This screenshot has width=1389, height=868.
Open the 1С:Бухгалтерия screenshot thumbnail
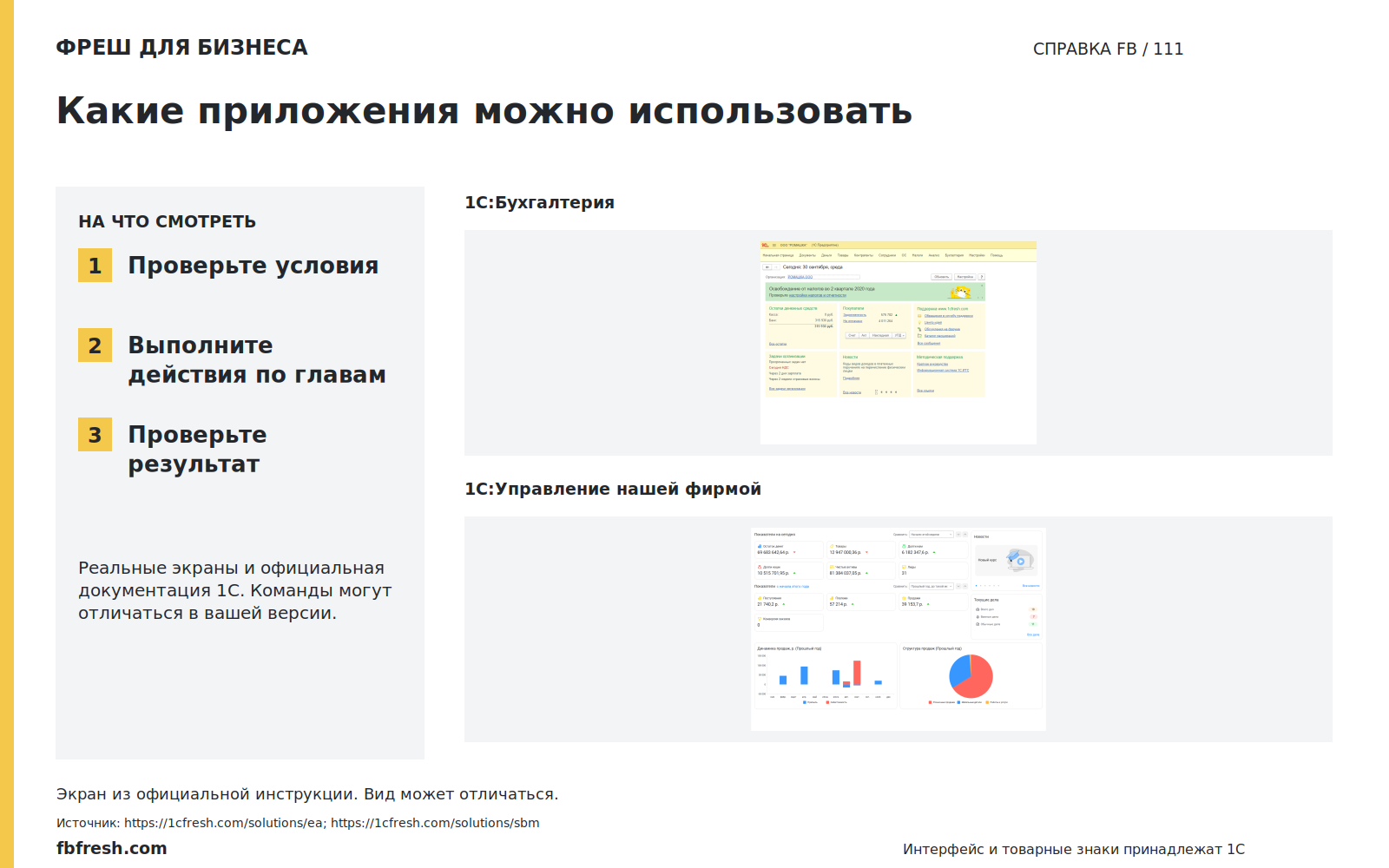click(899, 343)
